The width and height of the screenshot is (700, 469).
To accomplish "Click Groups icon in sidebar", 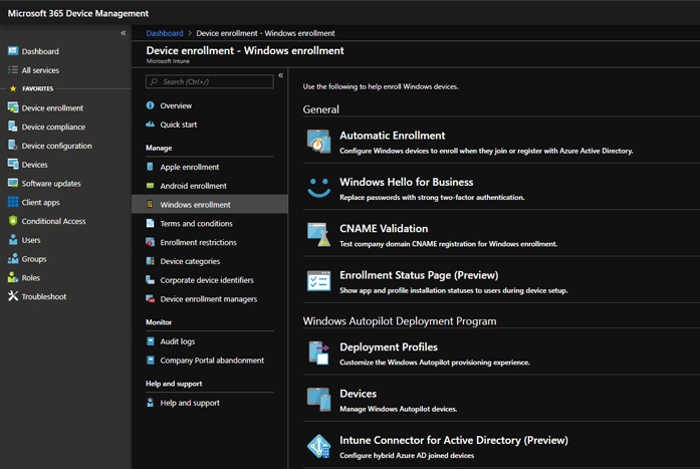I will pyautogui.click(x=13, y=258).
